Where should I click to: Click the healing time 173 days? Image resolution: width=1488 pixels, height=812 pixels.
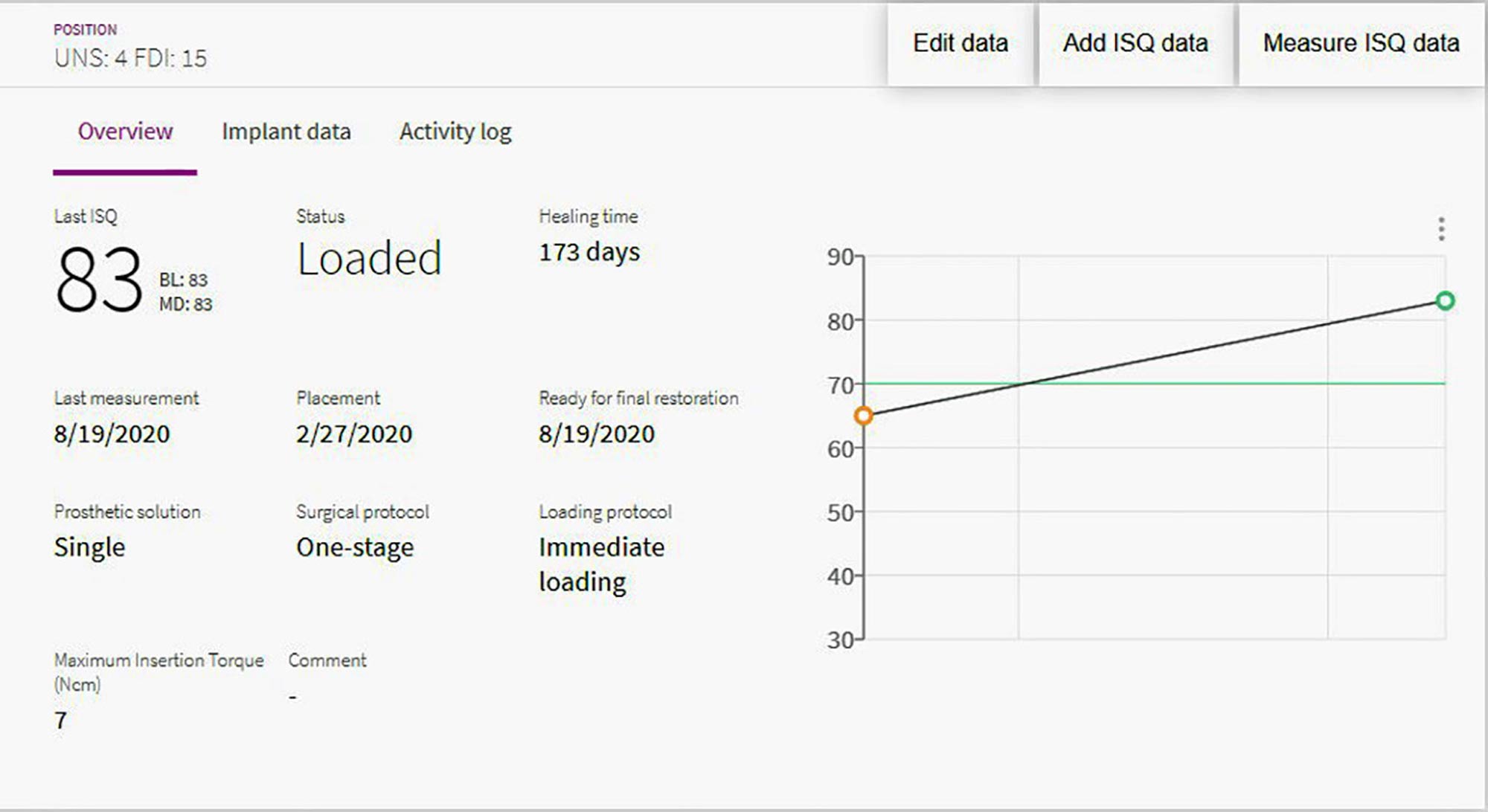click(x=589, y=253)
